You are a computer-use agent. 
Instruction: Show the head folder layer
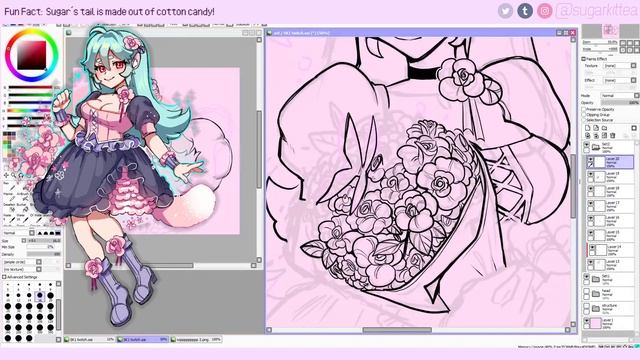[587, 291]
